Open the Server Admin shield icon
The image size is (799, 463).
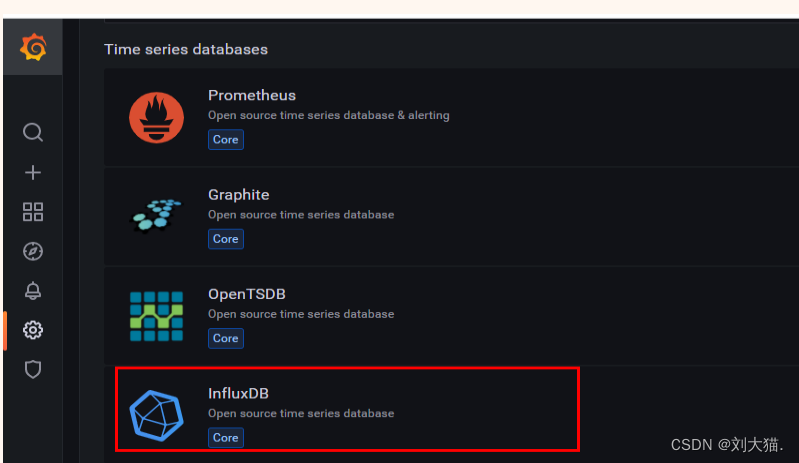(33, 369)
